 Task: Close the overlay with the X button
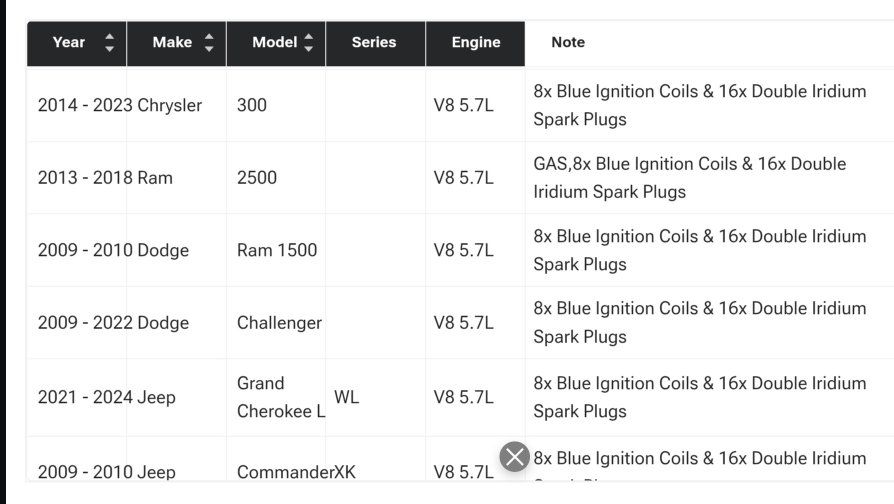[514, 457]
